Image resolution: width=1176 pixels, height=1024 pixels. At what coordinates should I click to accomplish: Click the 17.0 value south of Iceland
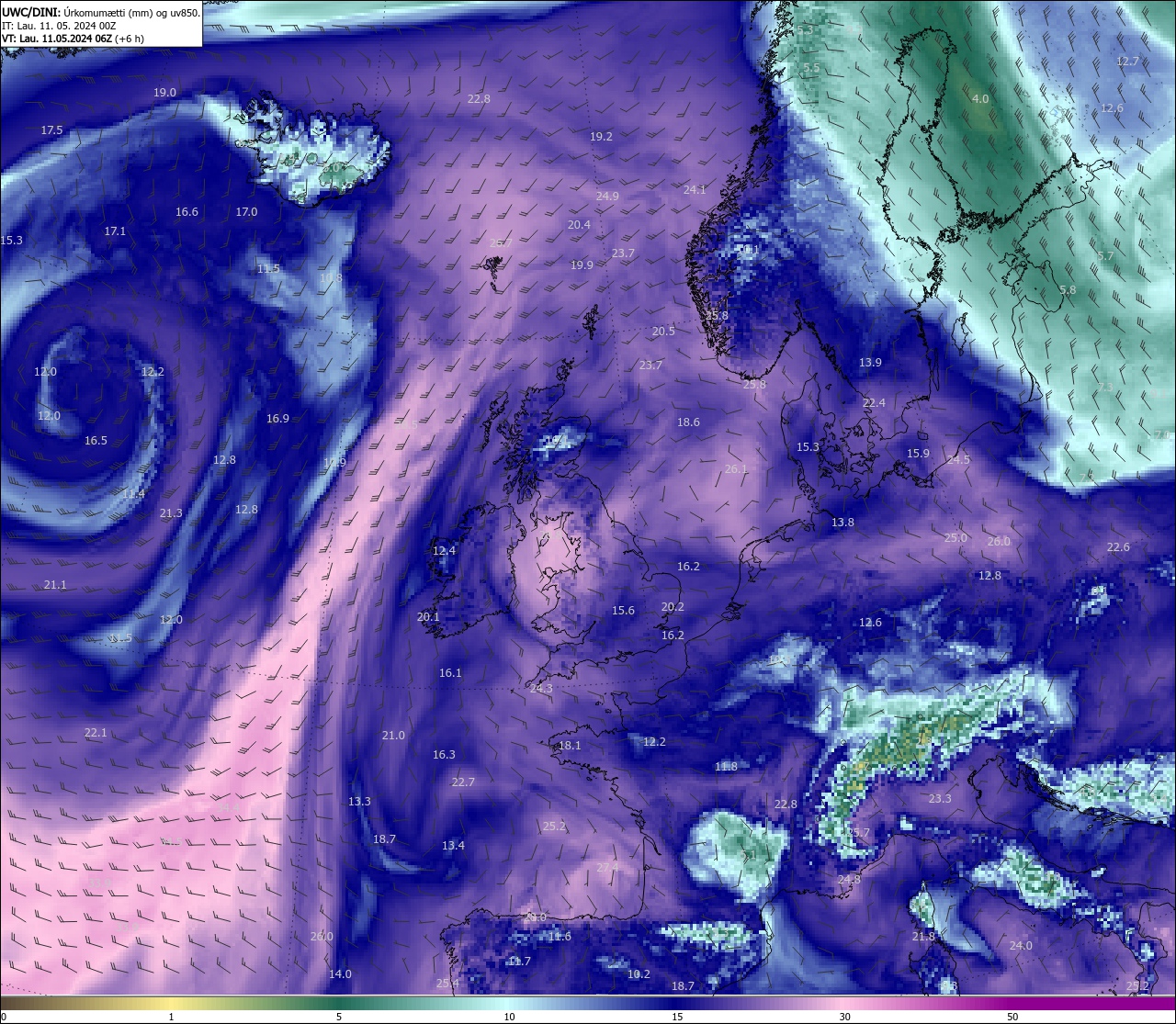point(246,212)
